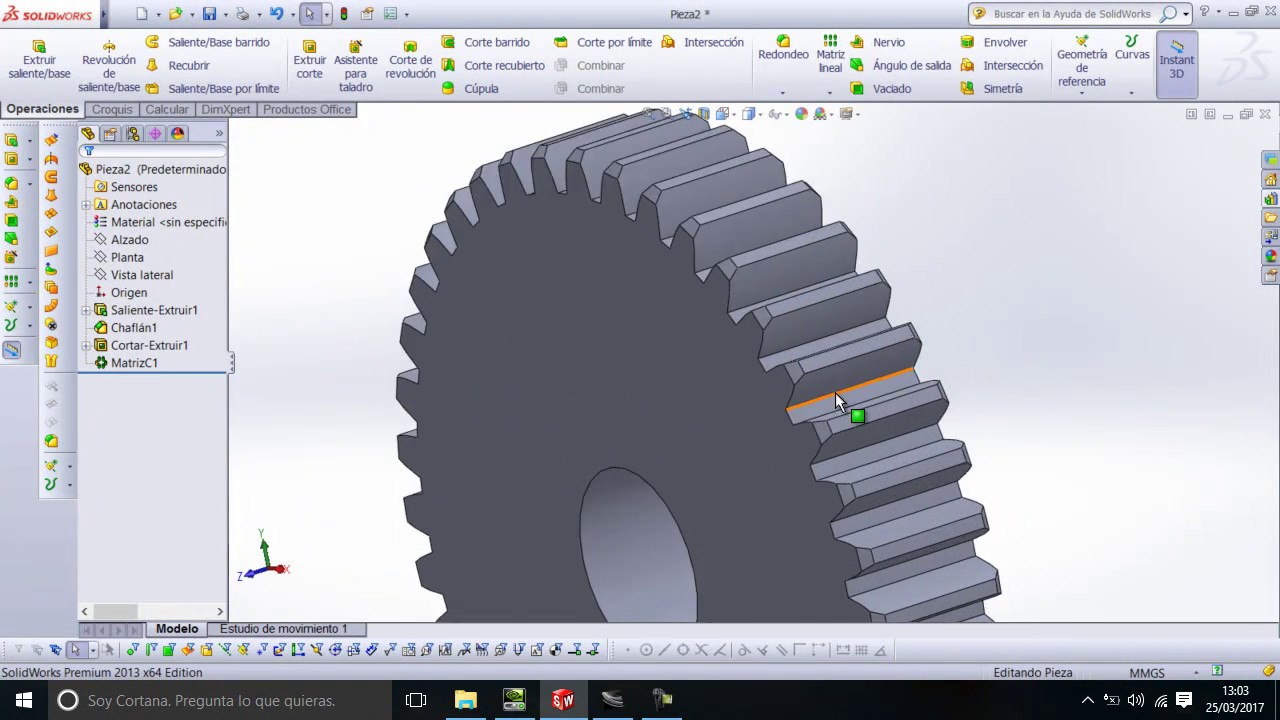
Task: Click the Redondeo fillet tool
Action: click(783, 48)
